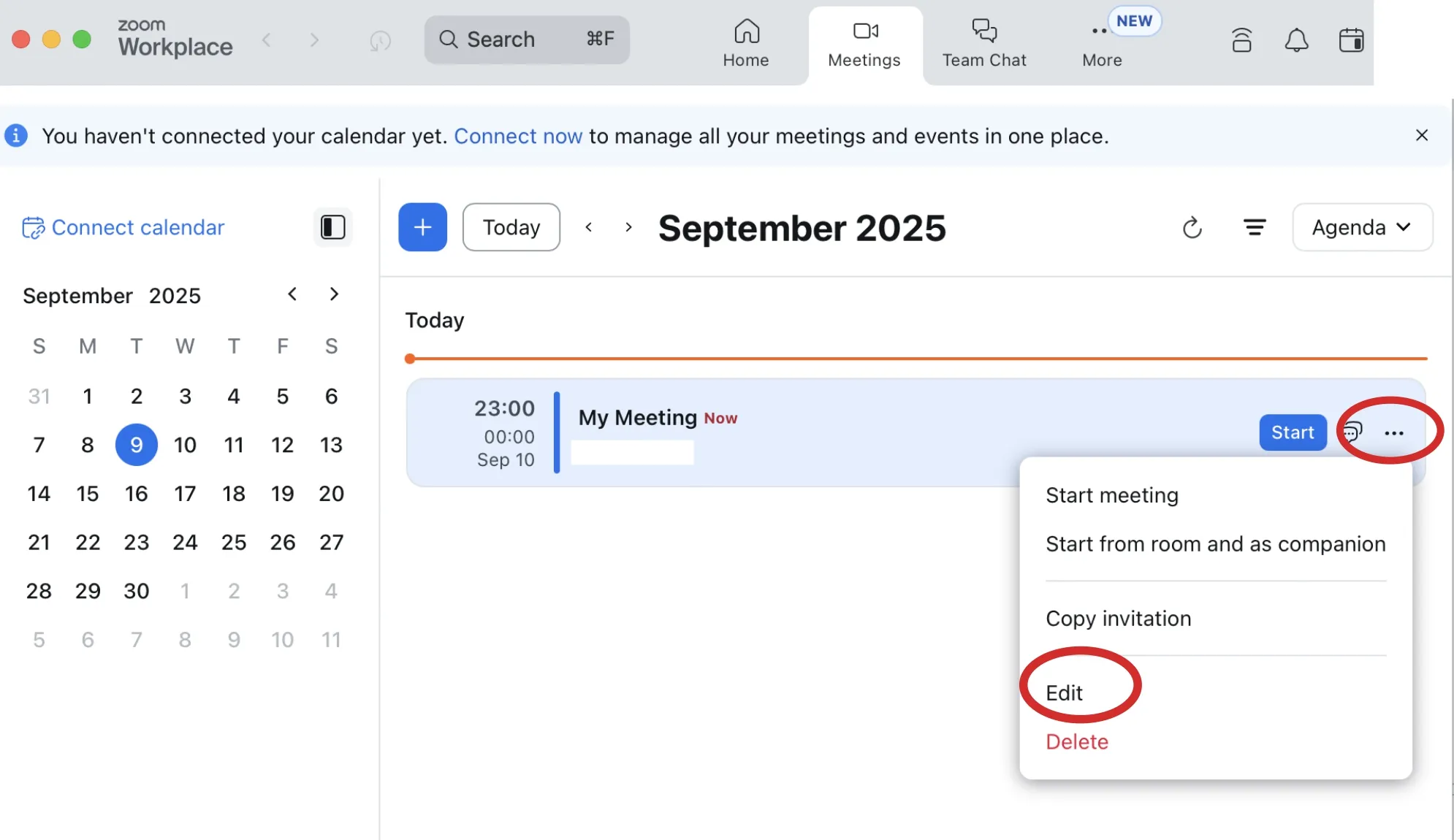Expand the Agenda view dropdown
This screenshot has width=1454, height=840.
point(1362,228)
